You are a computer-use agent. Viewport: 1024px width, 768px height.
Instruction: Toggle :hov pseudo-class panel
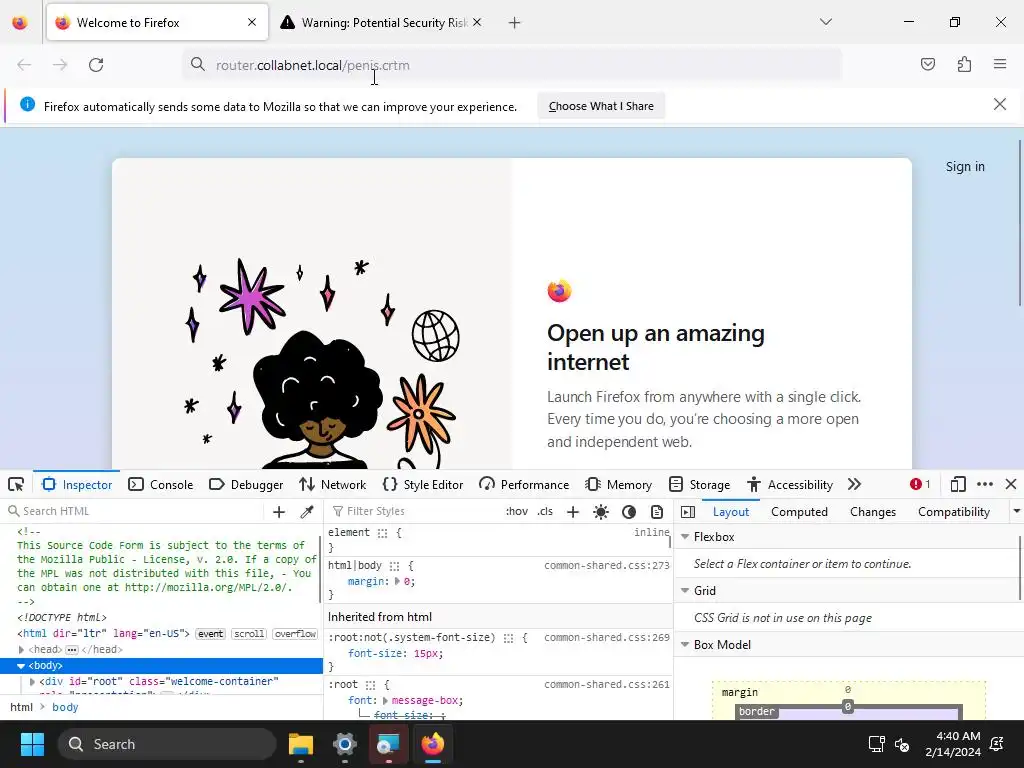[517, 511]
